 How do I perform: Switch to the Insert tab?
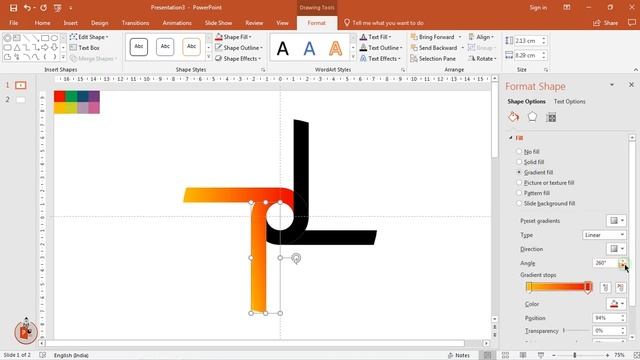point(71,23)
